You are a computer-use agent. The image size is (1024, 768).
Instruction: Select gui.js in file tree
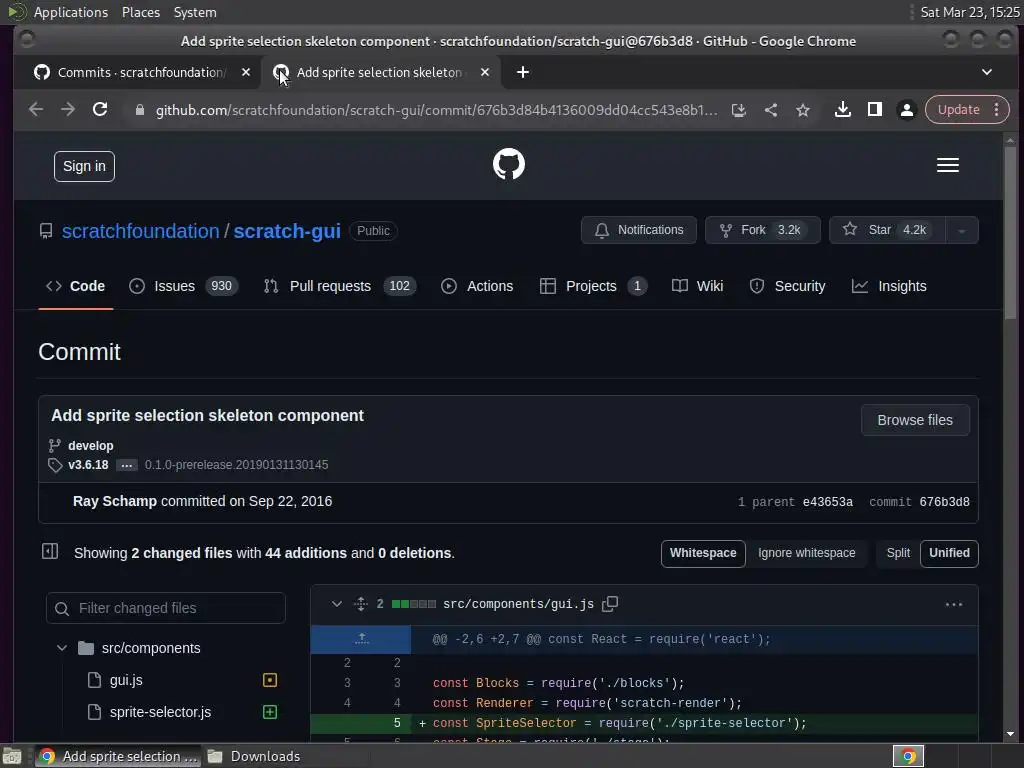pyautogui.click(x=126, y=680)
